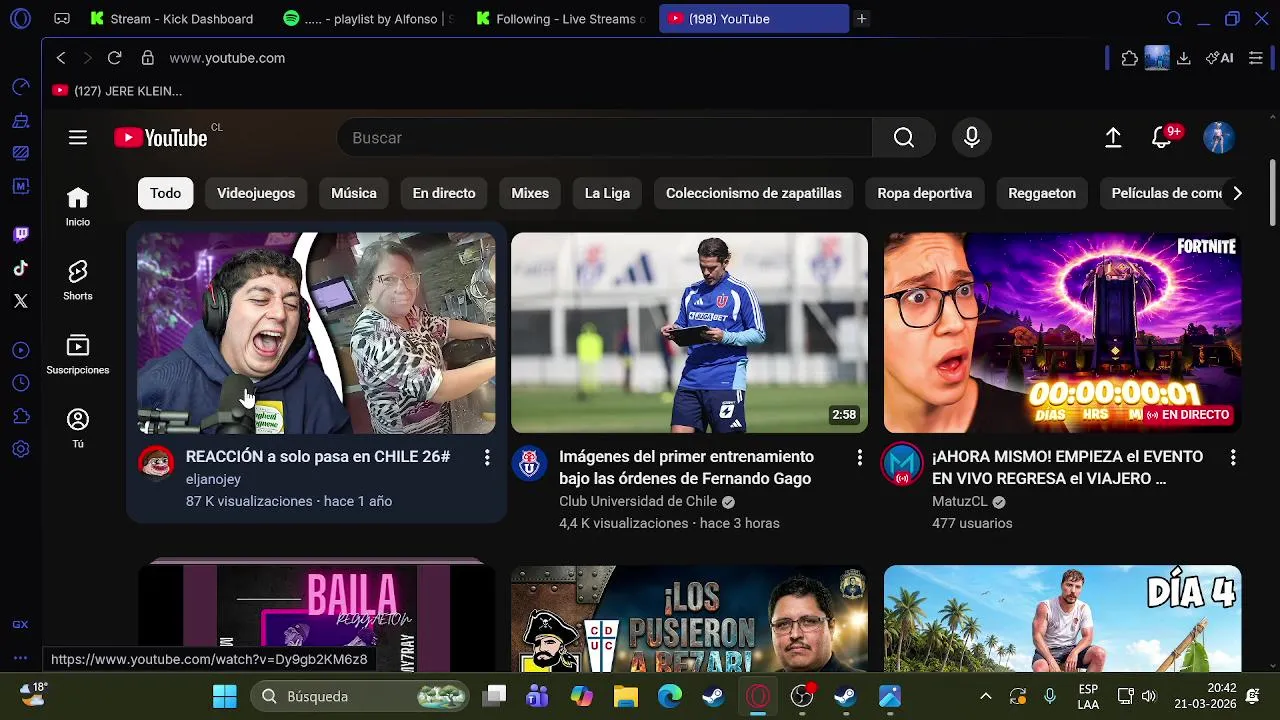
Task: Switch to Following - Live Streams tab
Action: (x=560, y=19)
